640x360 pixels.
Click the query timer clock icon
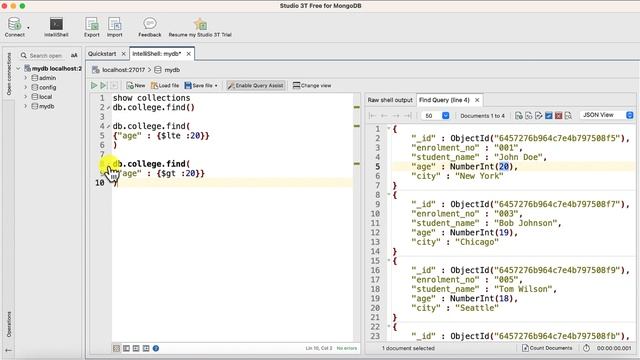coord(586,348)
